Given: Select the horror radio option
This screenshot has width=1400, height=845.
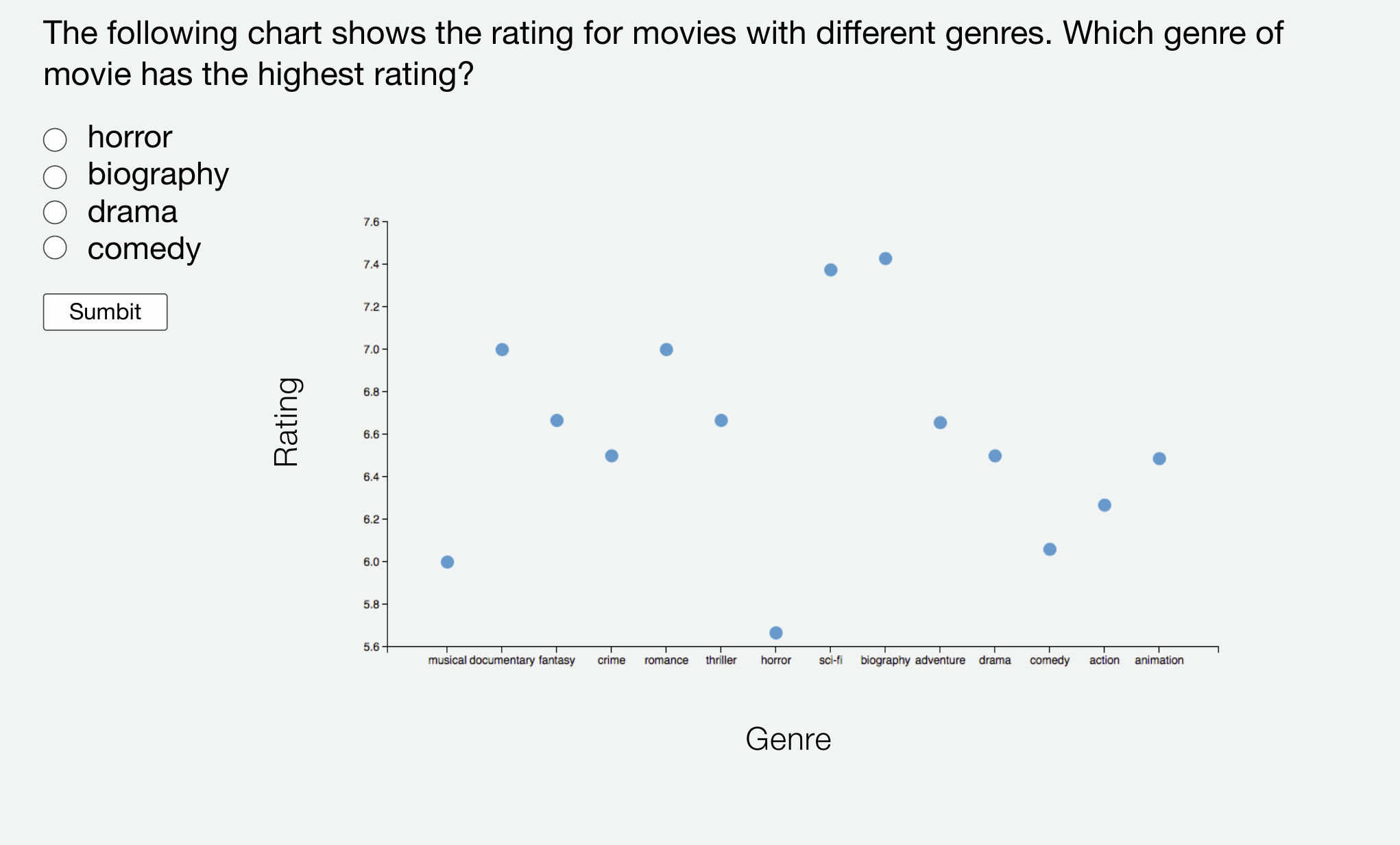Looking at the screenshot, I should point(55,139).
